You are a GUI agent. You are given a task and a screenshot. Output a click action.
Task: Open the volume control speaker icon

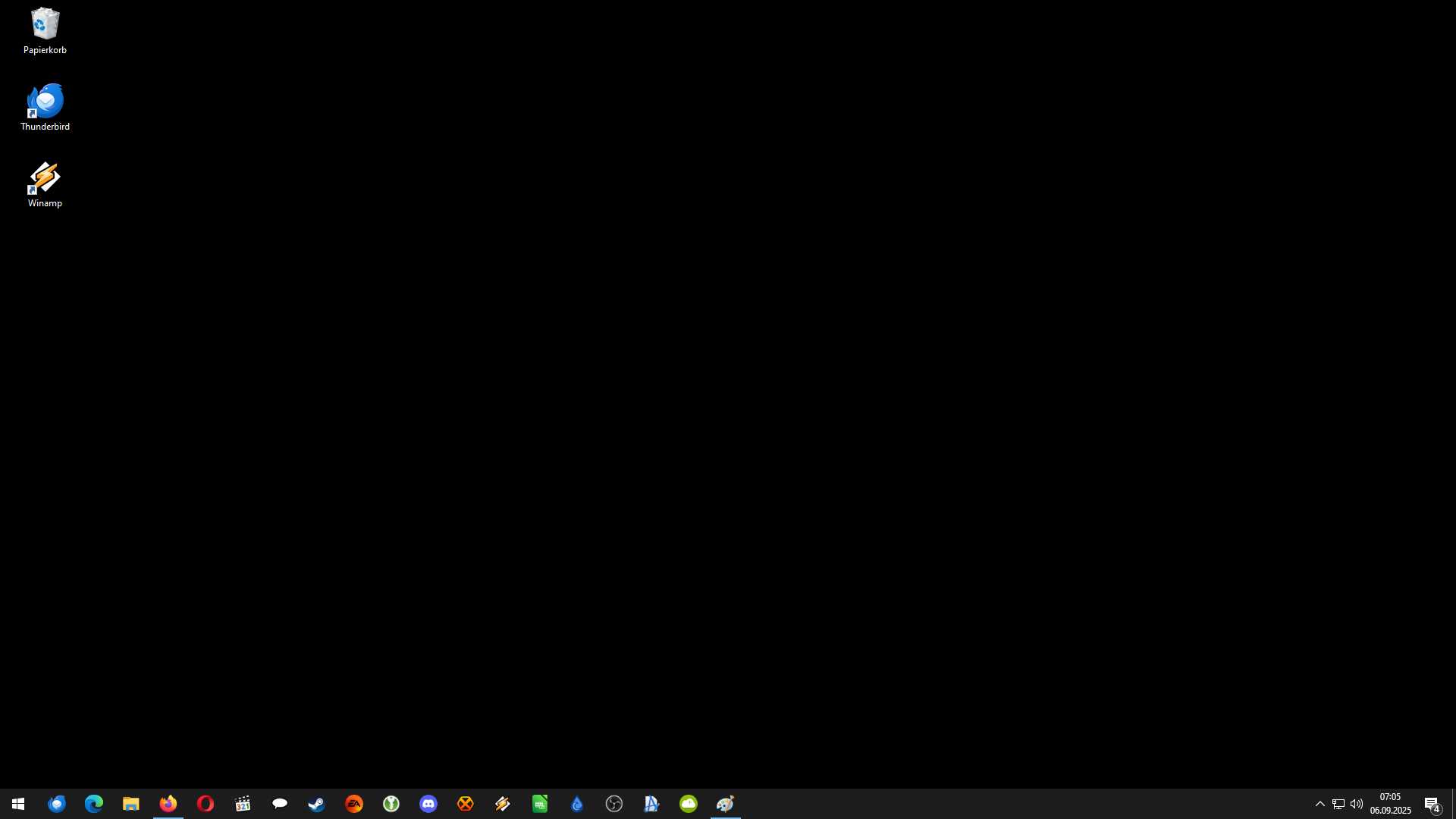click(x=1357, y=804)
